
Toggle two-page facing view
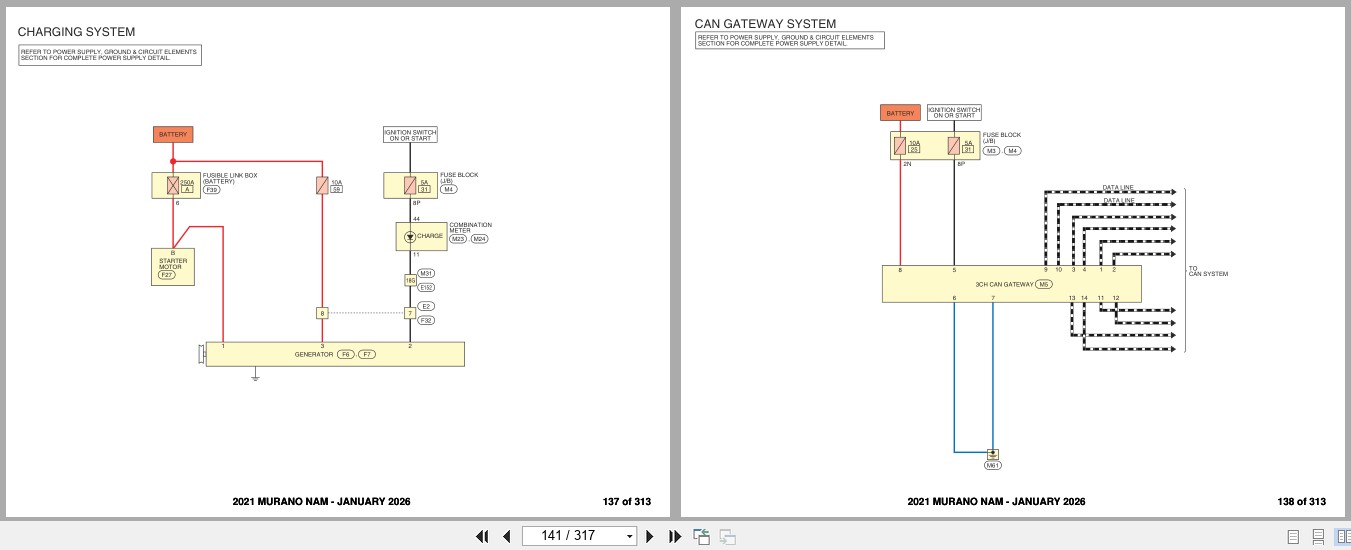tap(1343, 537)
